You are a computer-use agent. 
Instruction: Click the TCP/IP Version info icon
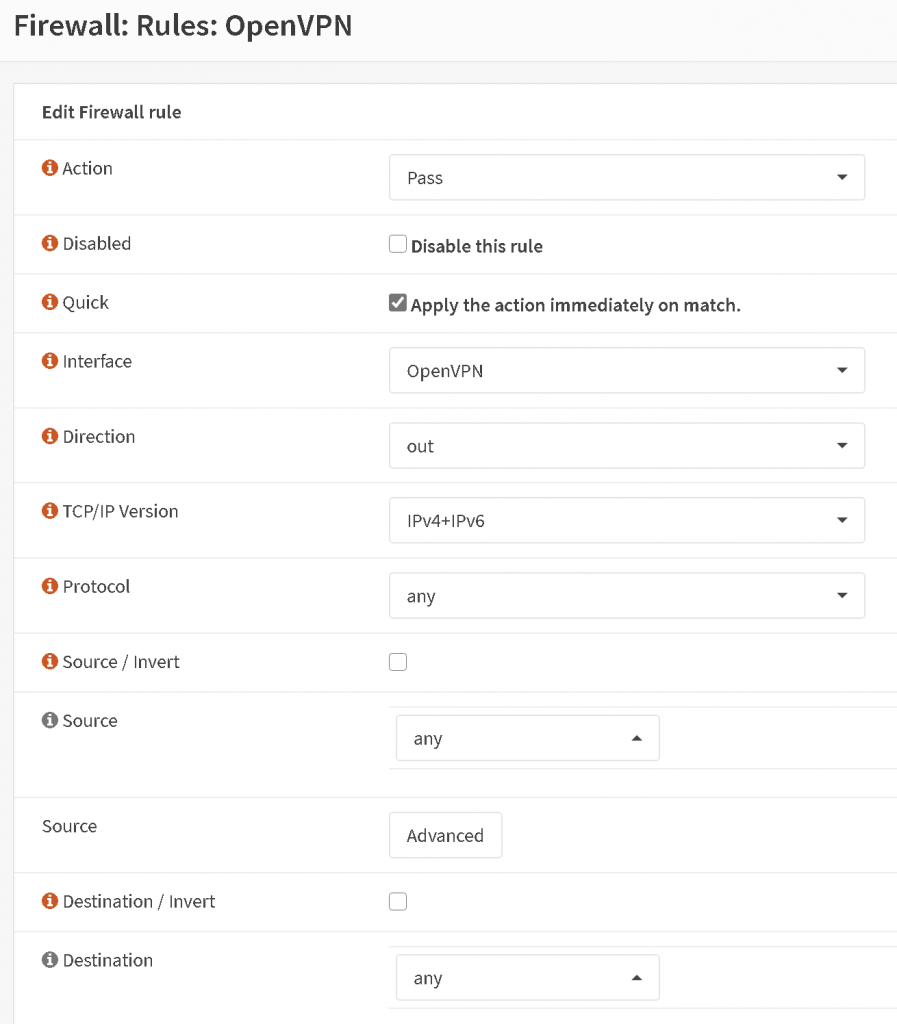48,511
